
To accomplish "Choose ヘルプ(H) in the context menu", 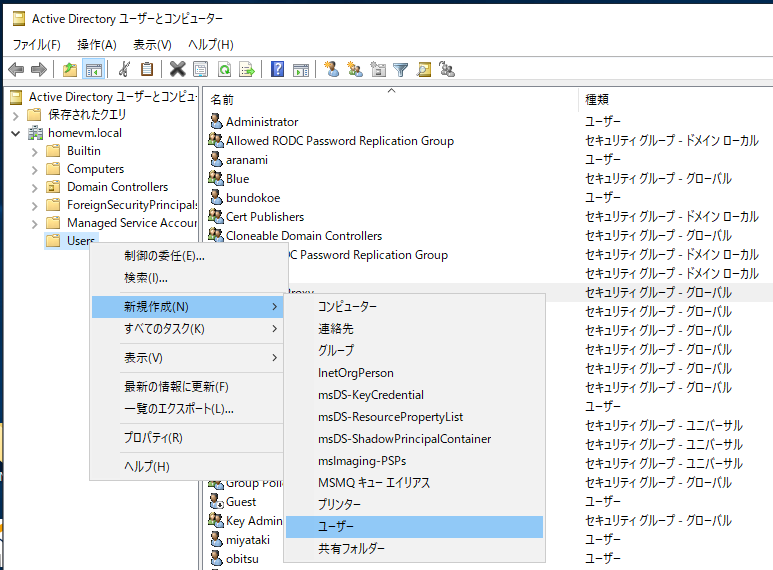I will point(187,466).
